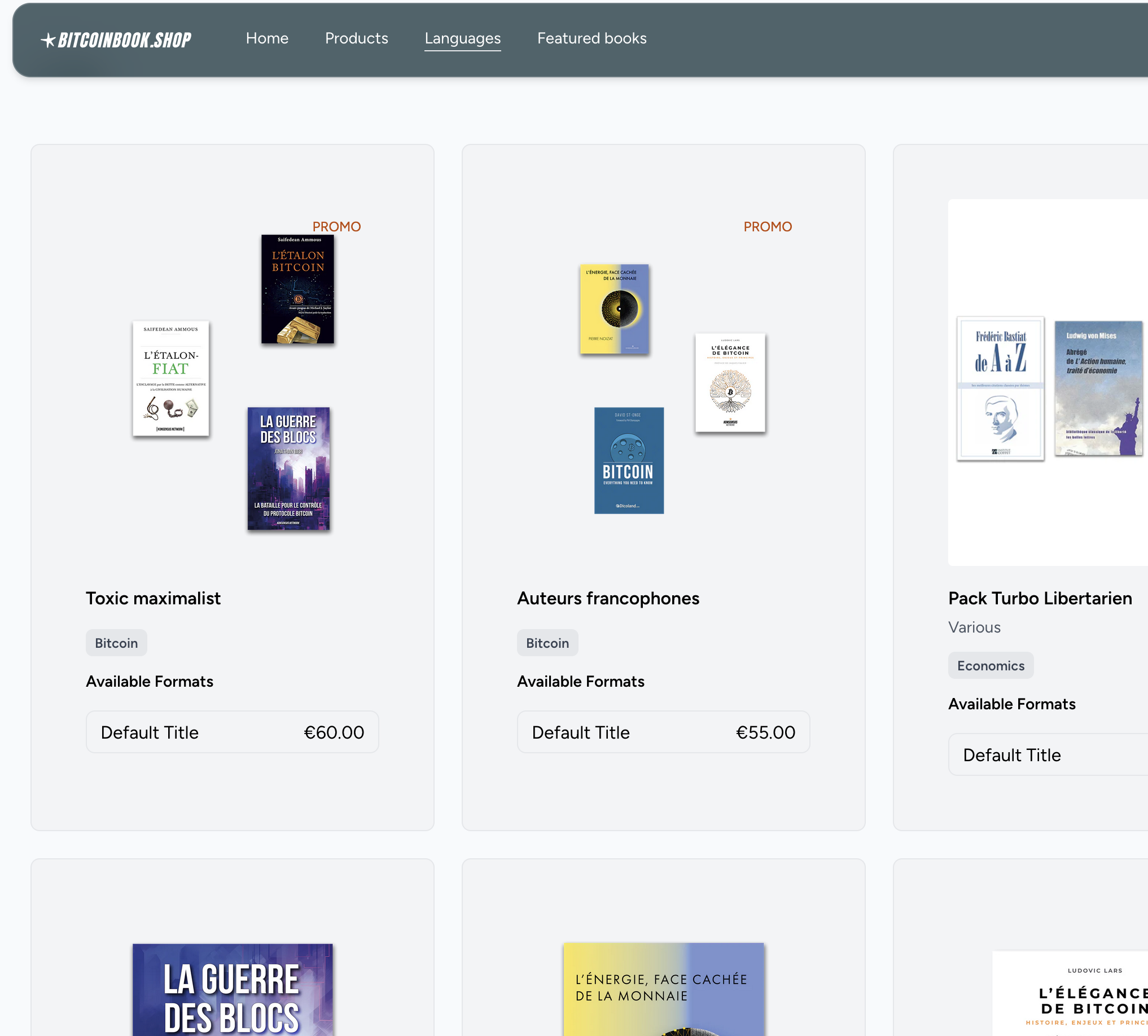Click the L'Étalon-Fiat book cover
This screenshot has width=1148, height=1036.
pyautogui.click(x=171, y=379)
